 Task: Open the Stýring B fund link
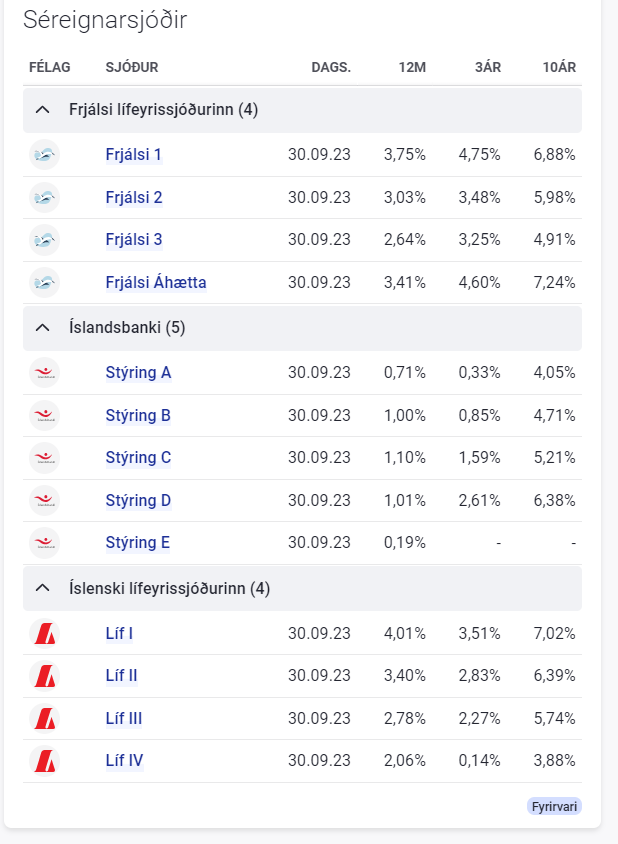[138, 416]
